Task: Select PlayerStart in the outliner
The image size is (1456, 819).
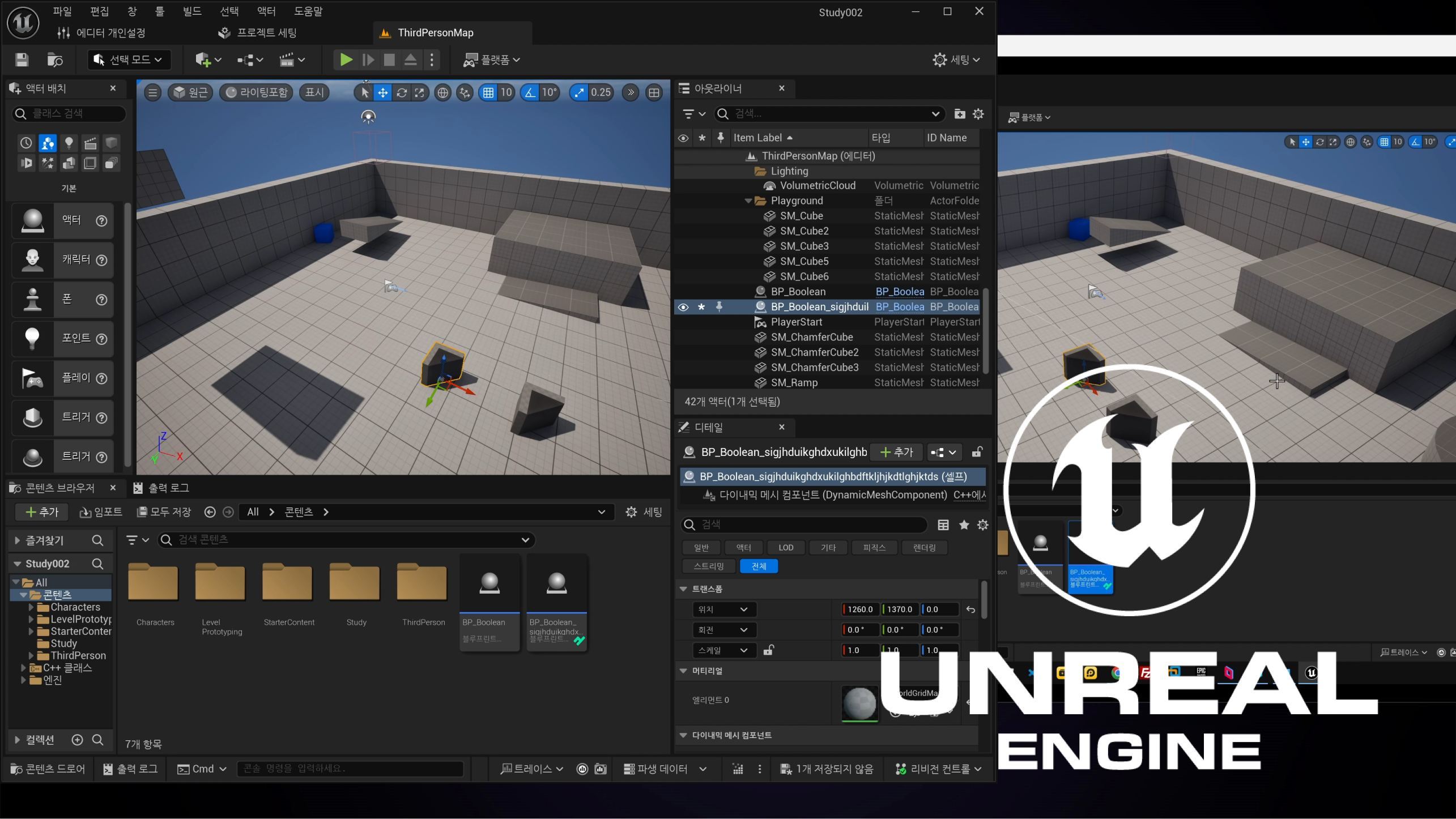Action: 796,322
